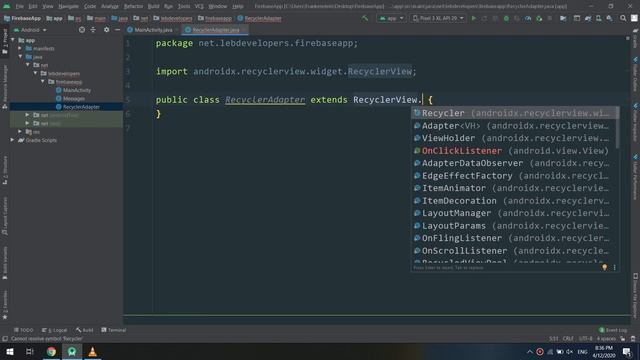Open MainActivity in project tree

click(x=77, y=90)
